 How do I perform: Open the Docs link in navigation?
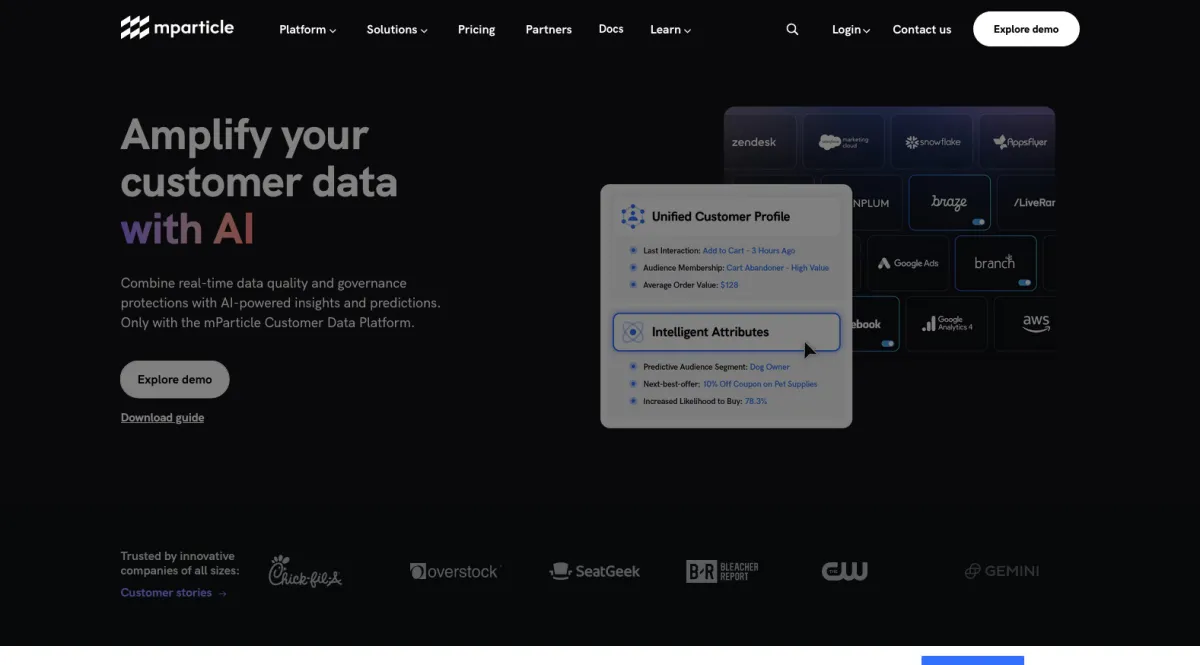pyautogui.click(x=611, y=29)
